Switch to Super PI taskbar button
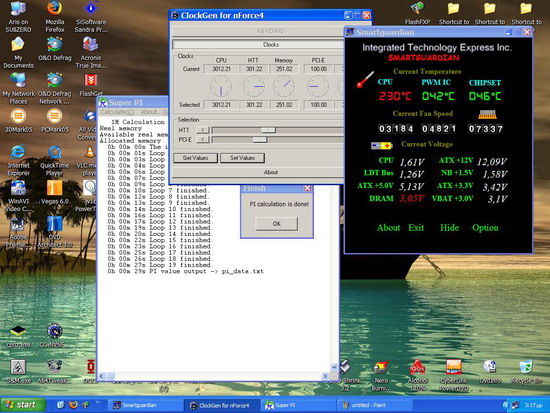The width and height of the screenshot is (550, 413). (x=298, y=405)
